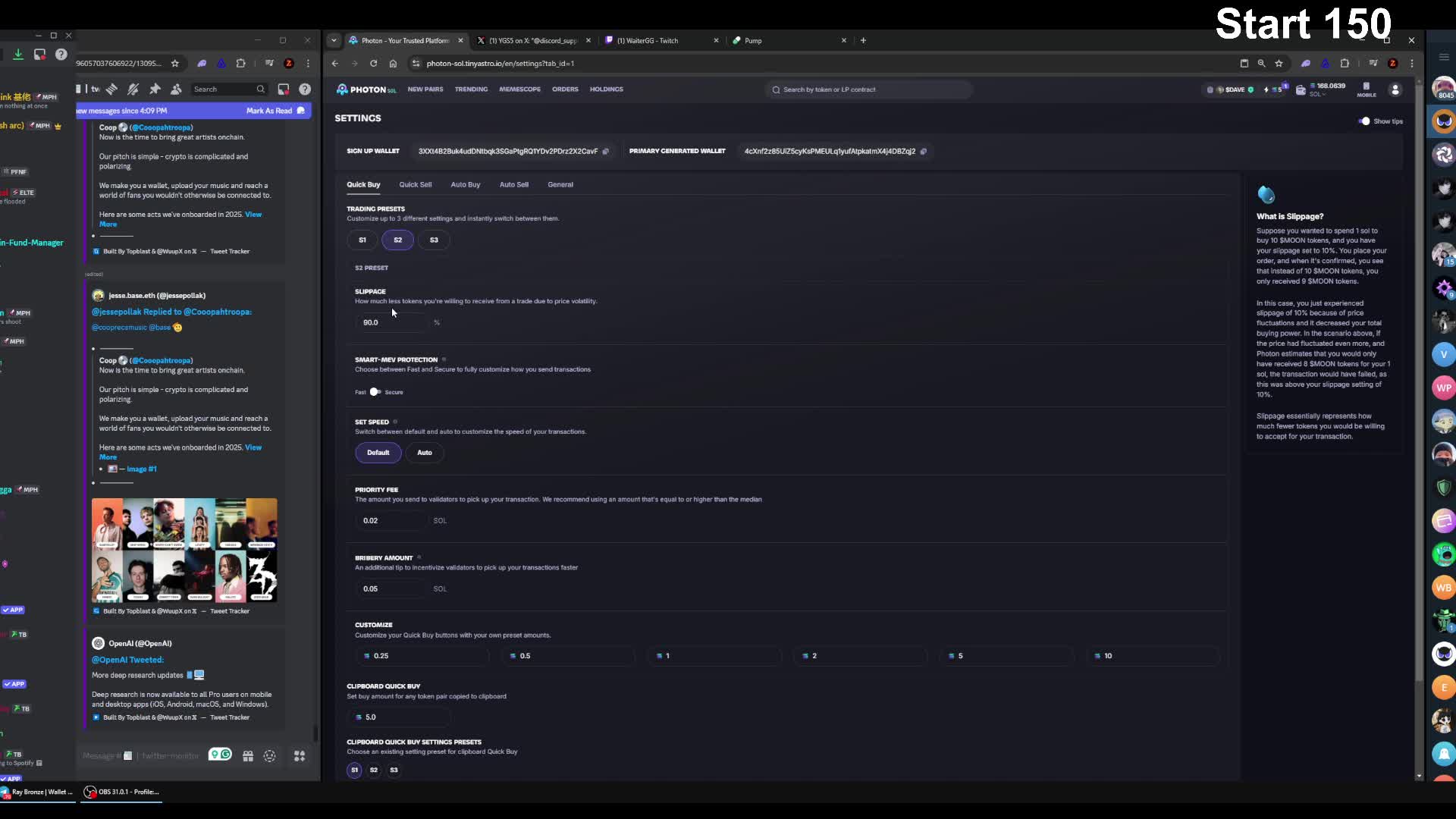The image size is (1456, 819).
Task: Copy the sign up wallet address
Action: point(605,152)
